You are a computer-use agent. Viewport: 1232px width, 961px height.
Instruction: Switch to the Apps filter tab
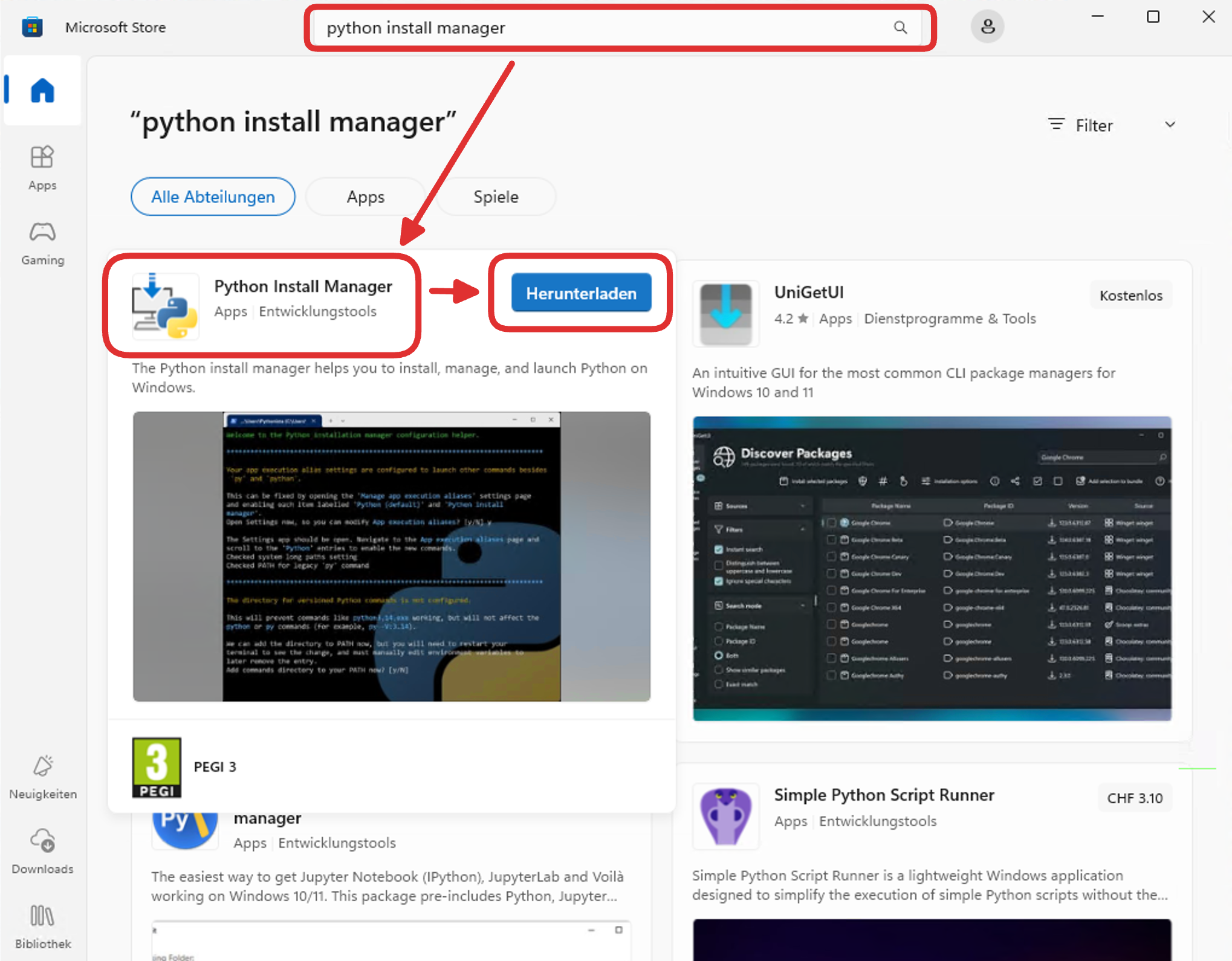(365, 196)
